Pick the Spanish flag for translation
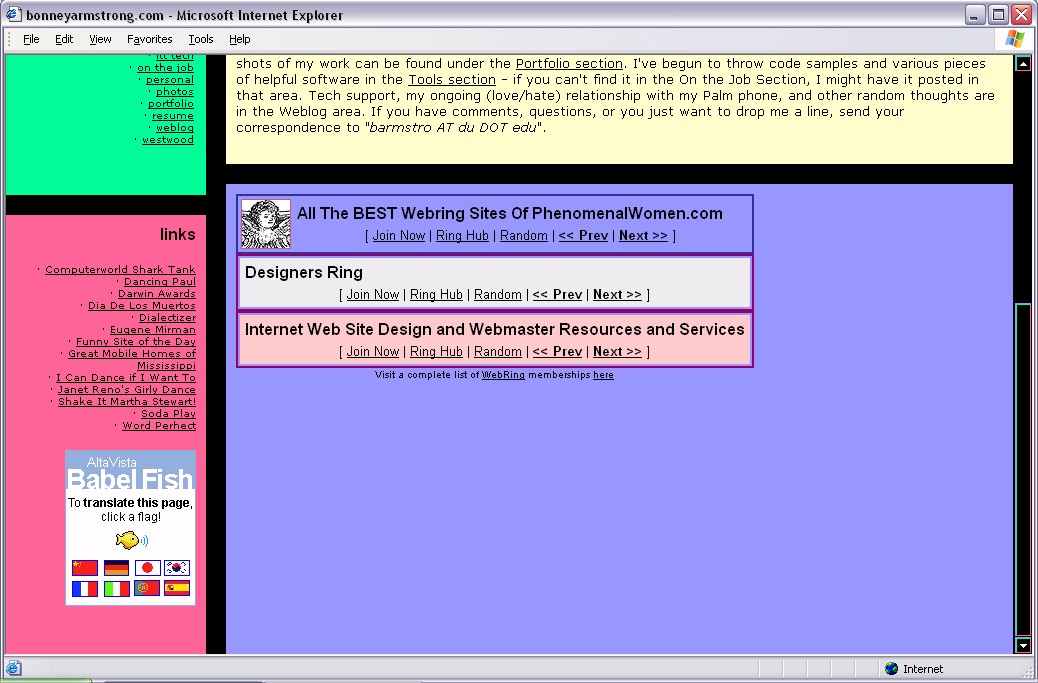 tap(177, 589)
